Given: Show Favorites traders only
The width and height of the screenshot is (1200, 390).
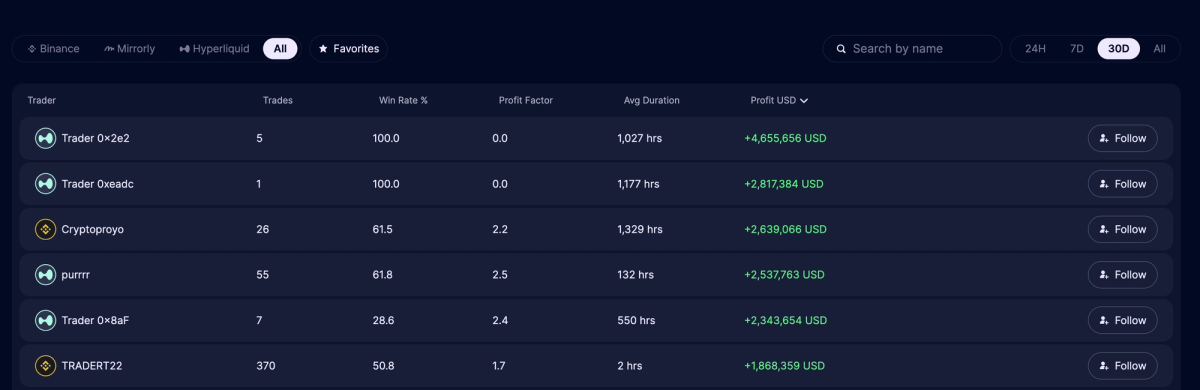Looking at the screenshot, I should tap(348, 48).
